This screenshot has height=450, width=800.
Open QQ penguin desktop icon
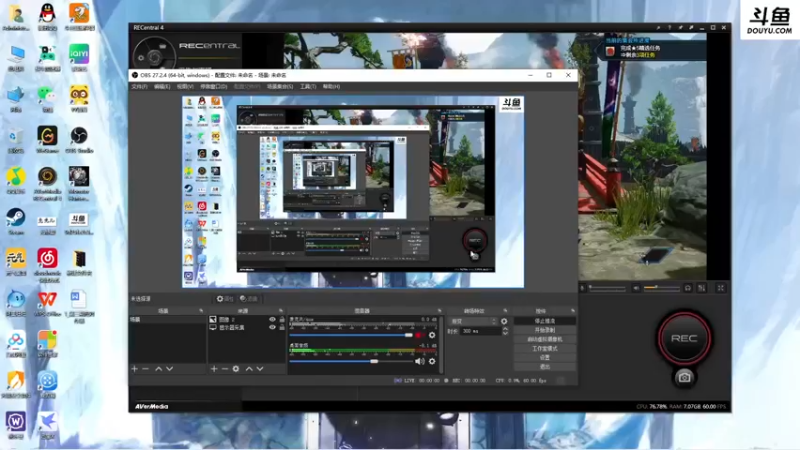click(47, 16)
